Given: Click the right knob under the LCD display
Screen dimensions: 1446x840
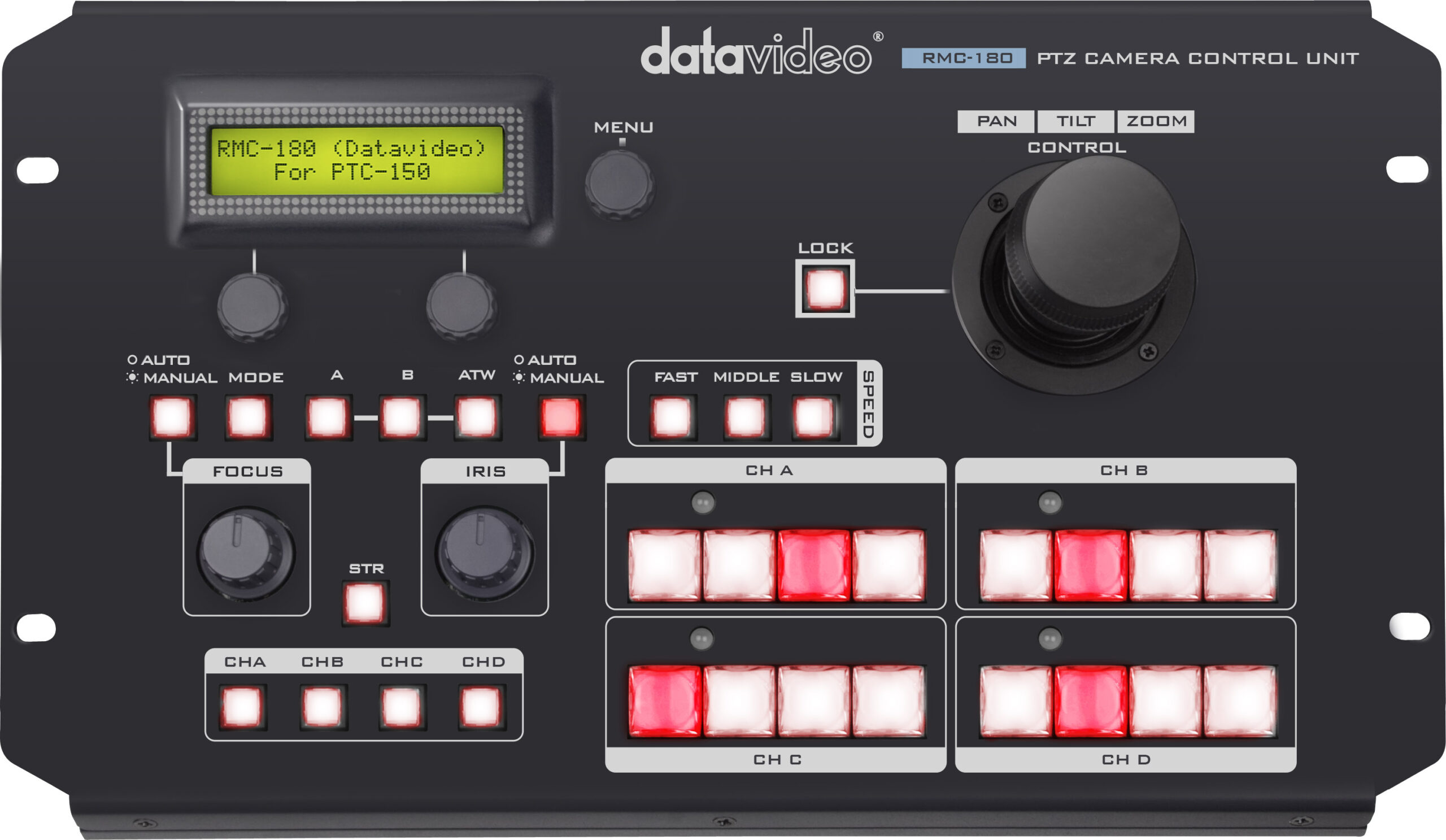Looking at the screenshot, I should pos(461,307).
